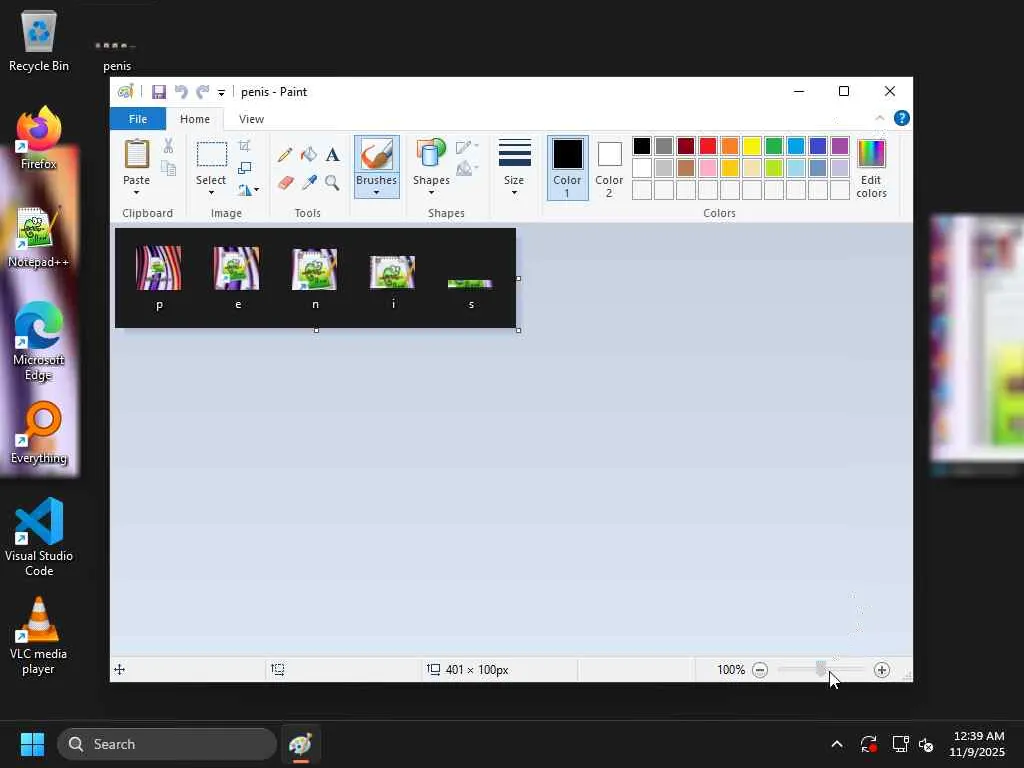
Task: Open the Windows Start menu
Action: tap(32, 744)
